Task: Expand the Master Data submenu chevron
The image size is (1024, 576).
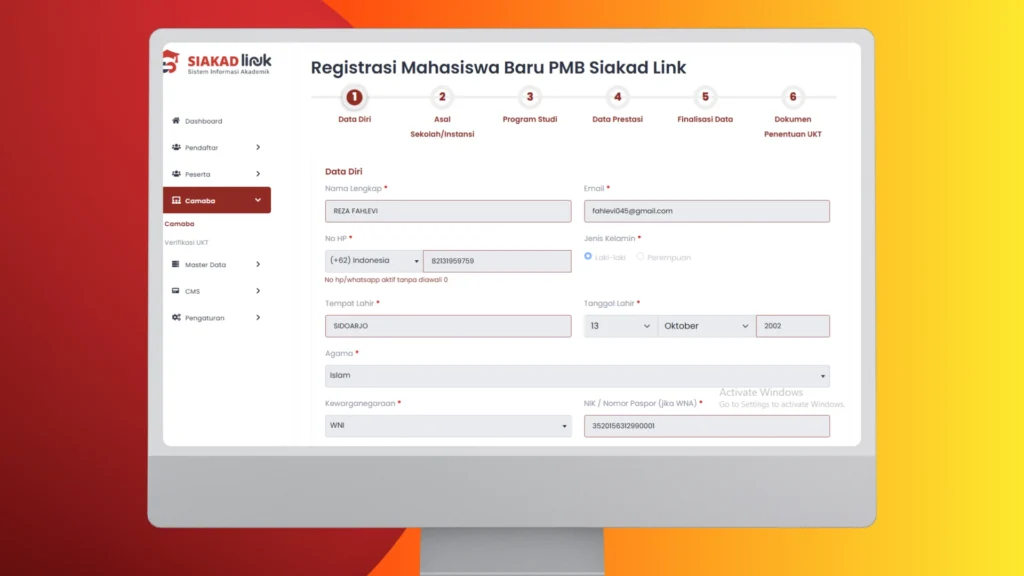Action: [258, 264]
